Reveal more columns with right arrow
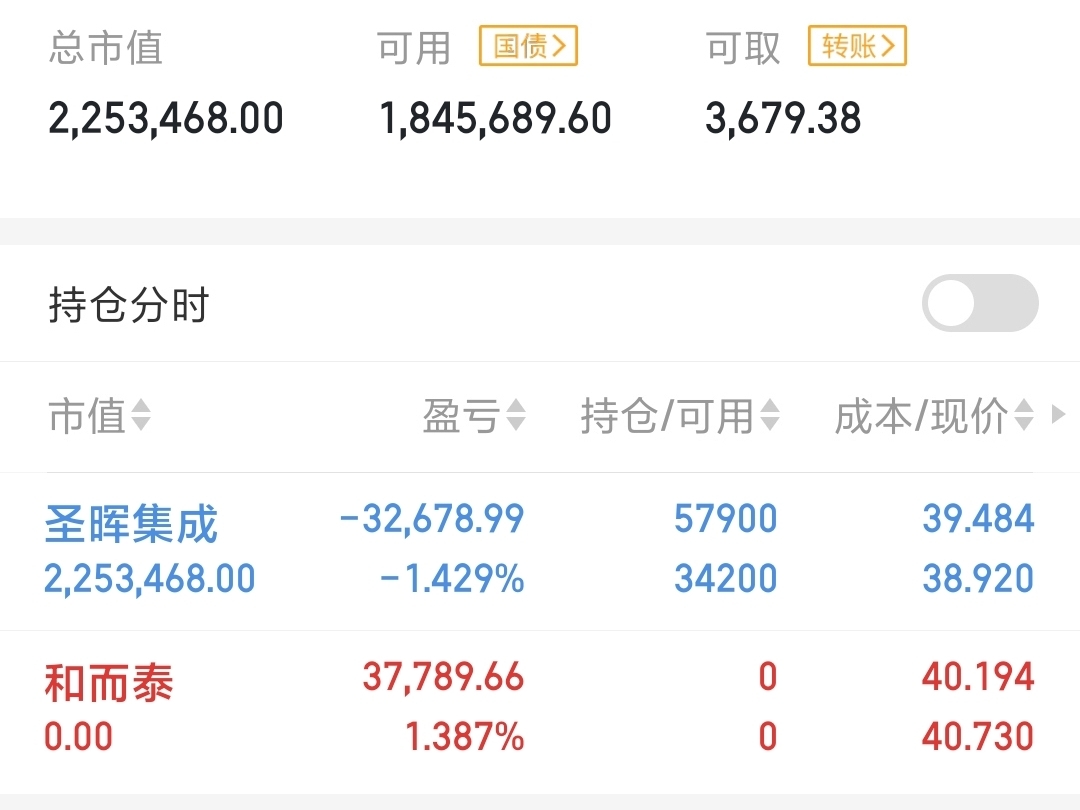Screen dimensions: 1080x810 click(x=1059, y=415)
